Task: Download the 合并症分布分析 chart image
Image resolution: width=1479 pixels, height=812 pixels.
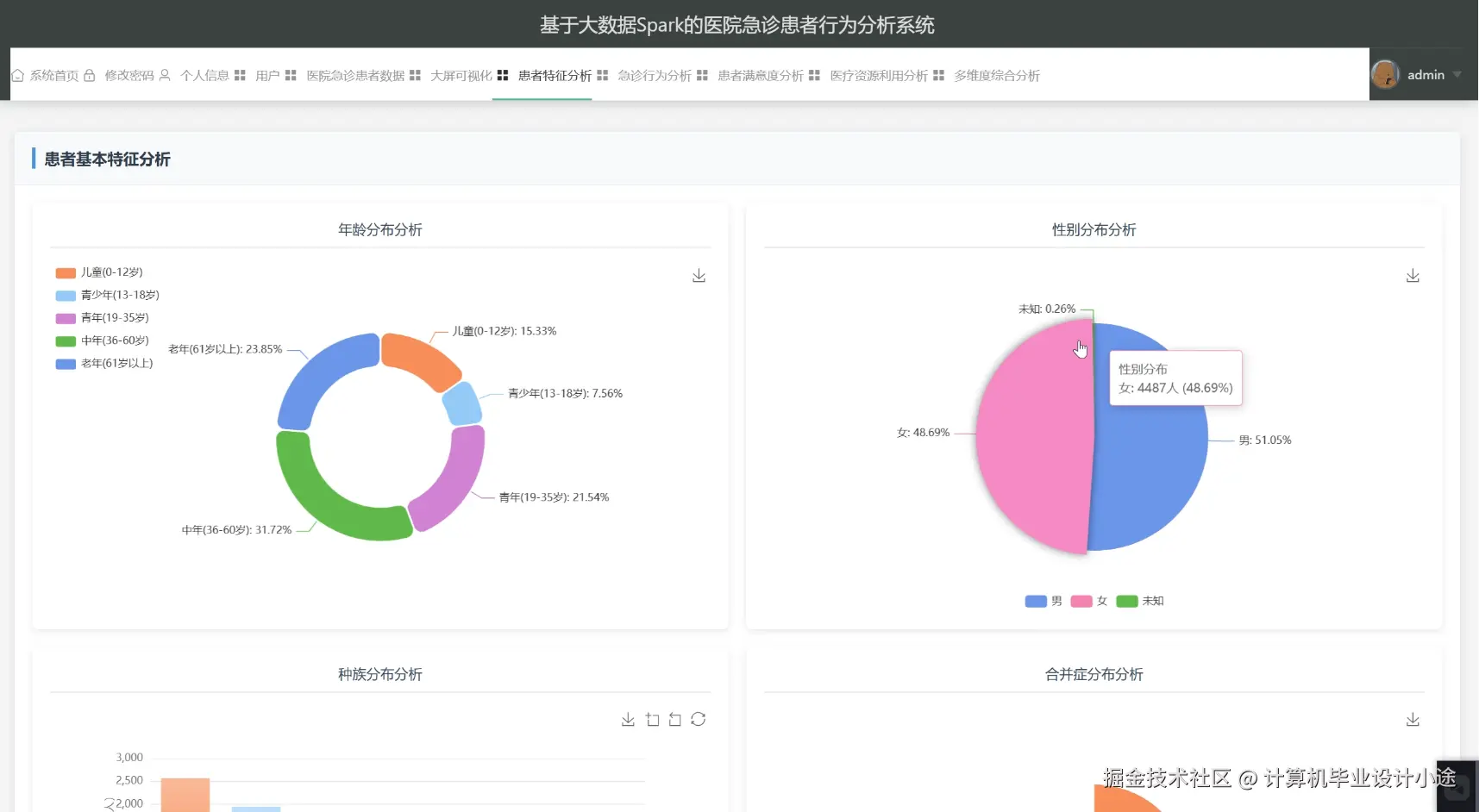Action: (x=1413, y=719)
